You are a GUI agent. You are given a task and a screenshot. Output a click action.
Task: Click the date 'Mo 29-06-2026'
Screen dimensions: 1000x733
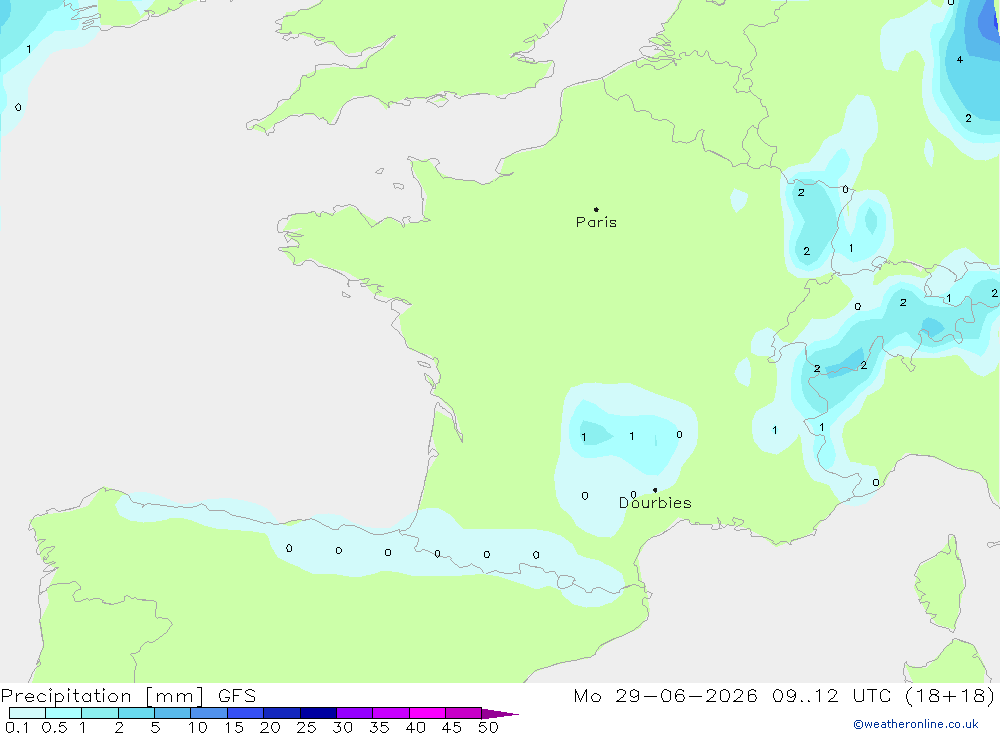[665, 696]
